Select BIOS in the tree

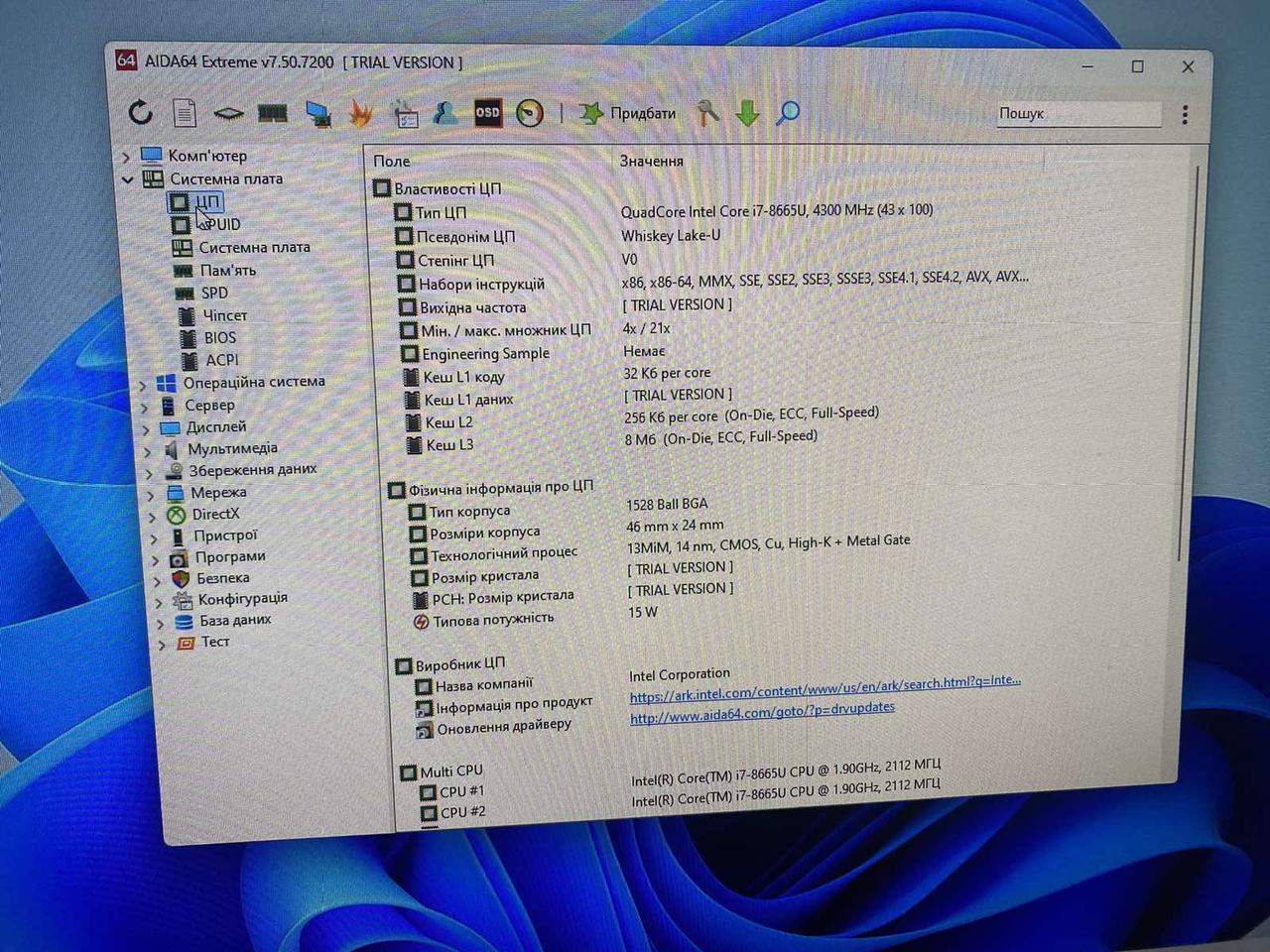208,338
